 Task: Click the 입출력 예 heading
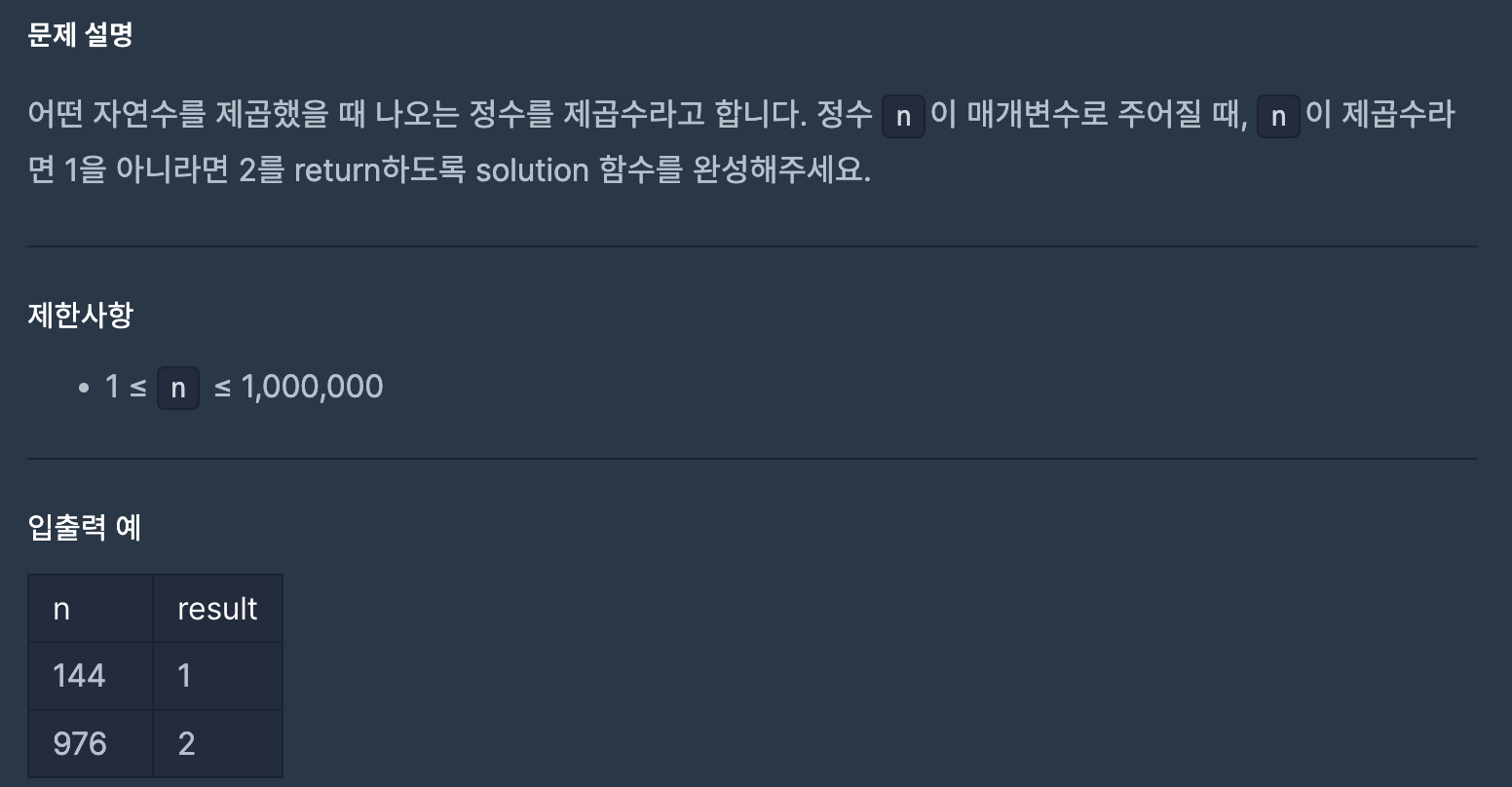click(85, 527)
